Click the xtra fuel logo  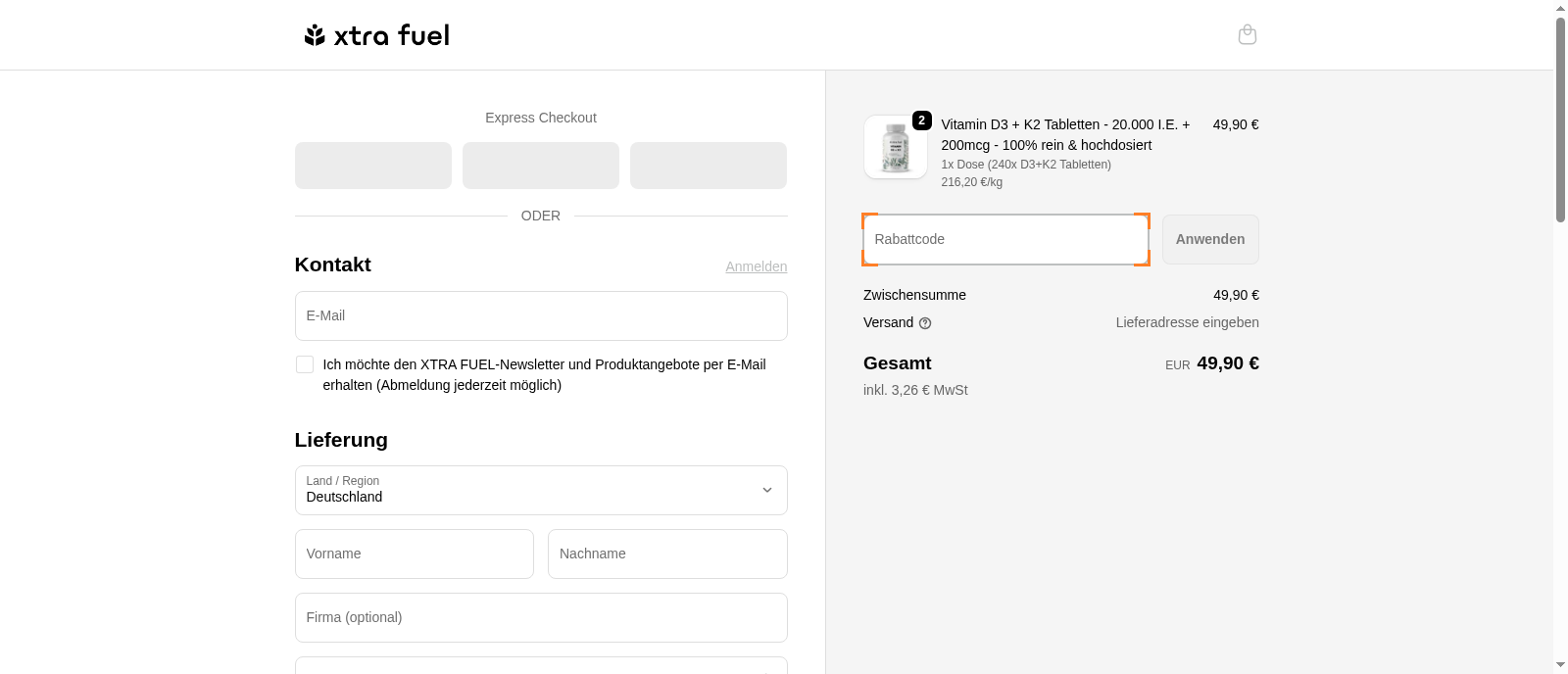[377, 35]
